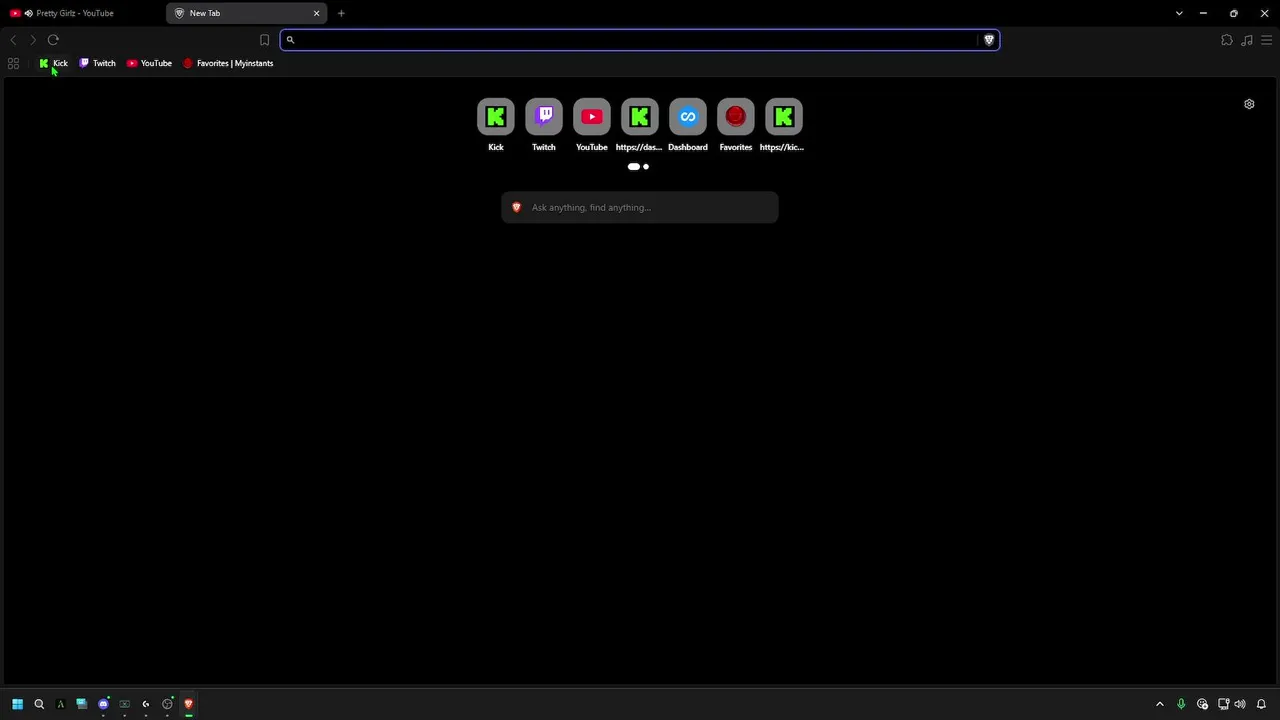Open Twitch bookmark in bookmarks bar
This screenshot has width=1280, height=720.
coord(97,63)
